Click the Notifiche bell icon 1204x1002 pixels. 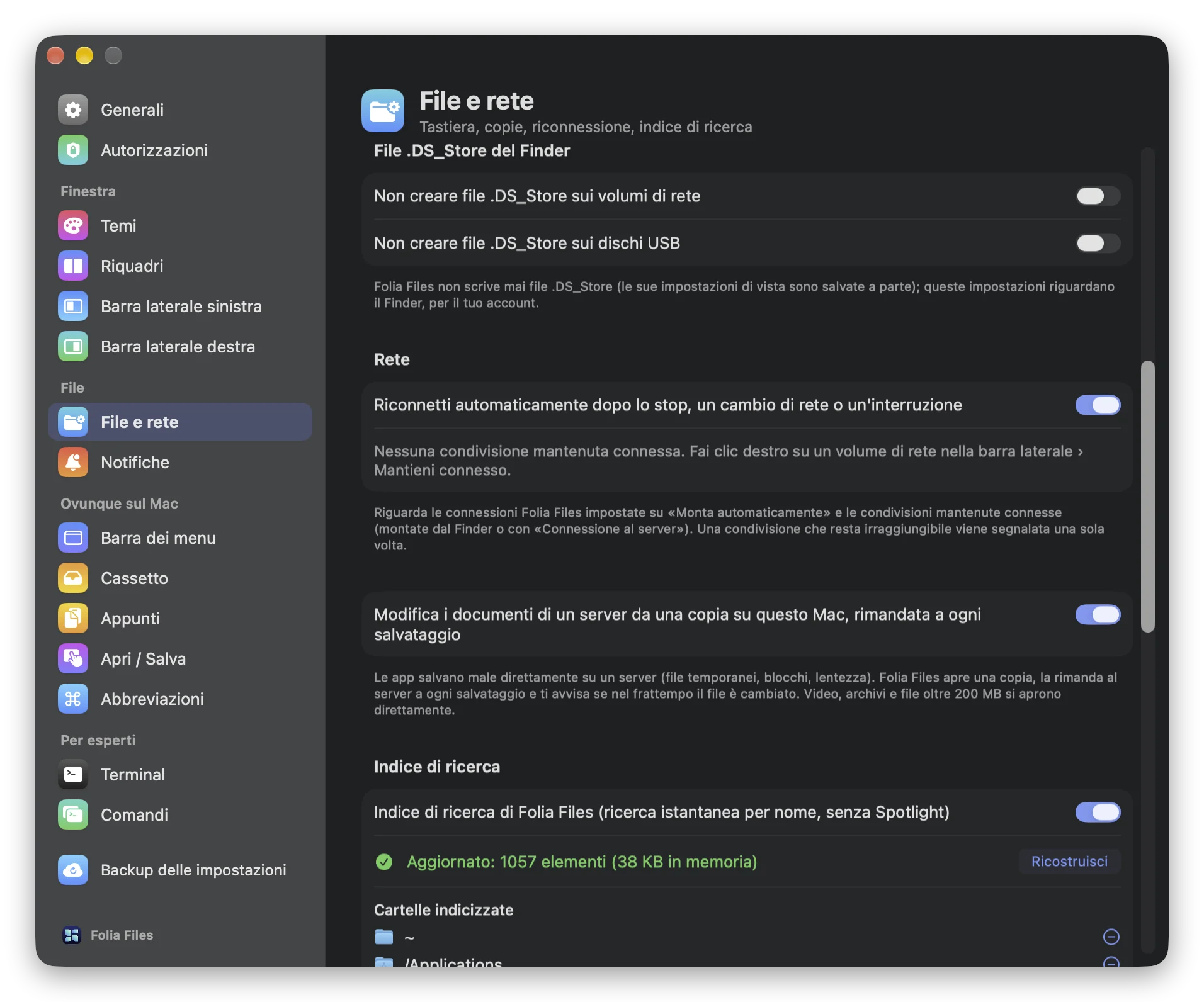[x=73, y=463]
